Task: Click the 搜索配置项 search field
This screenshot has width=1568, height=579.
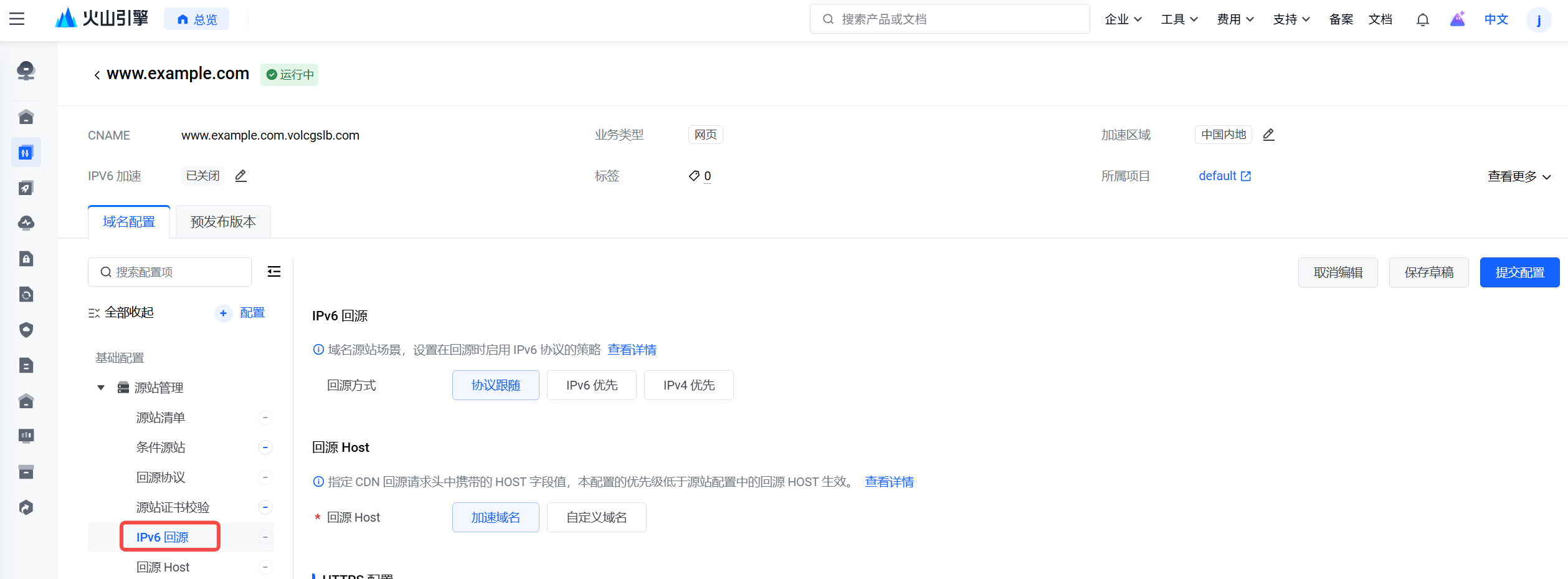Action: click(x=169, y=272)
